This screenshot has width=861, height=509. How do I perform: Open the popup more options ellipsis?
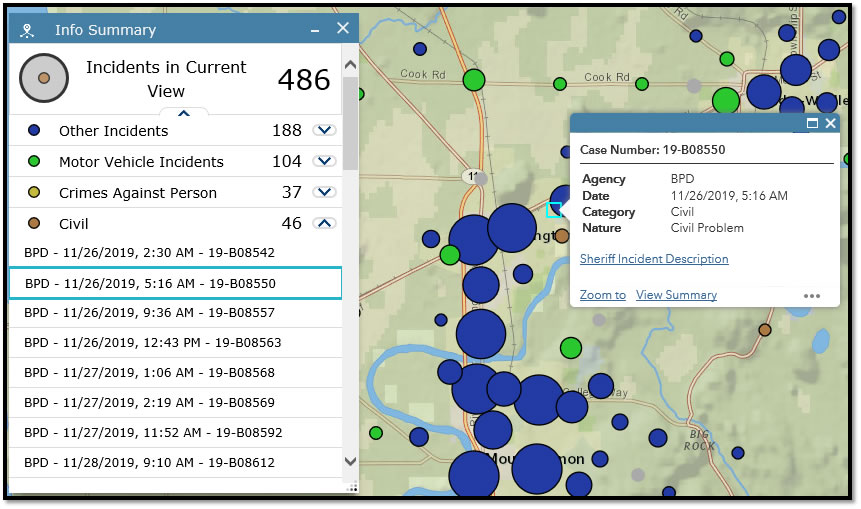point(812,295)
